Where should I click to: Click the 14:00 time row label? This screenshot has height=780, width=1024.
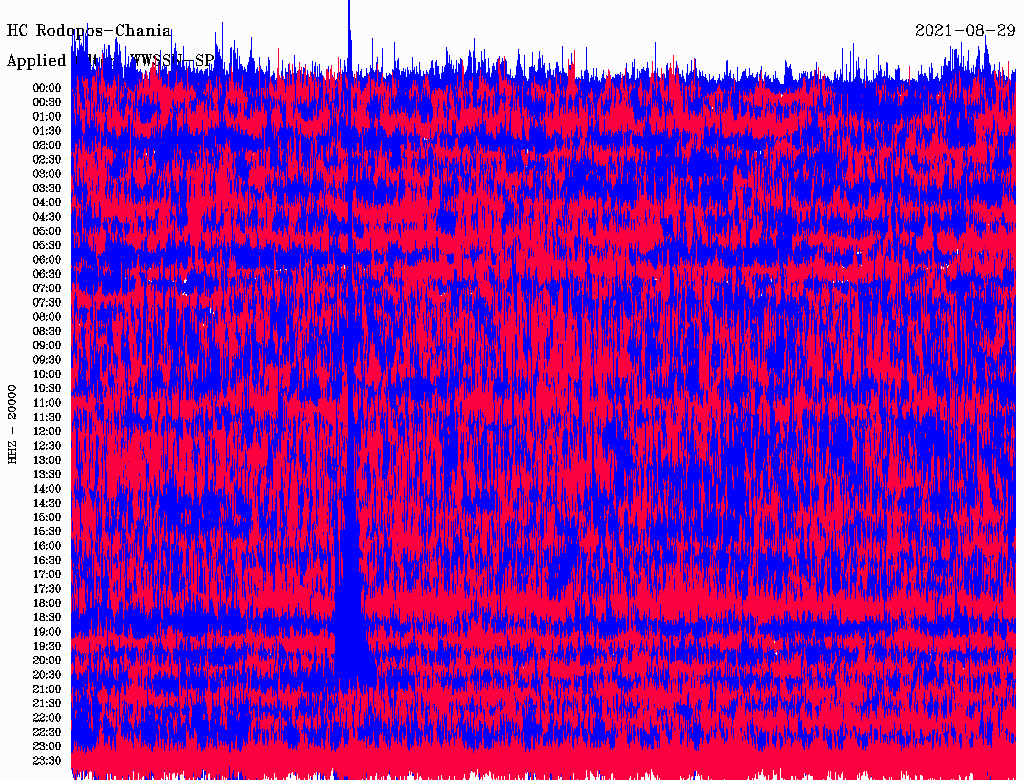click(x=47, y=489)
